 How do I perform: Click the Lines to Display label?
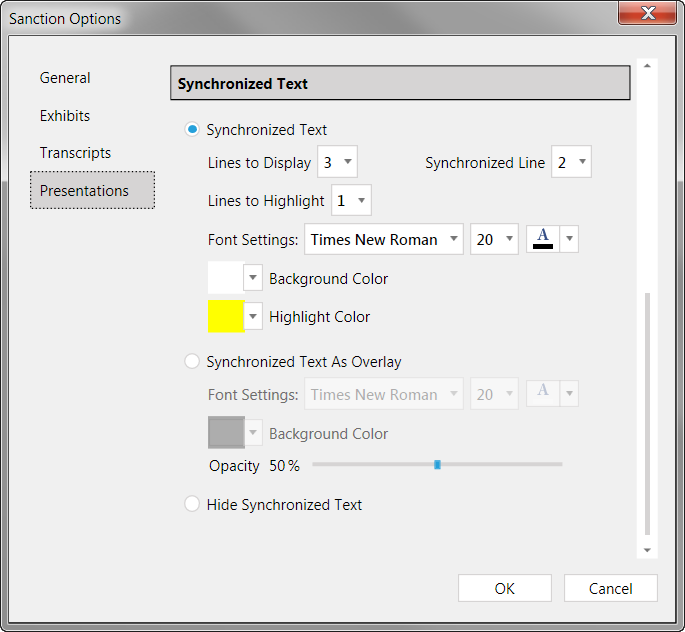(259, 163)
